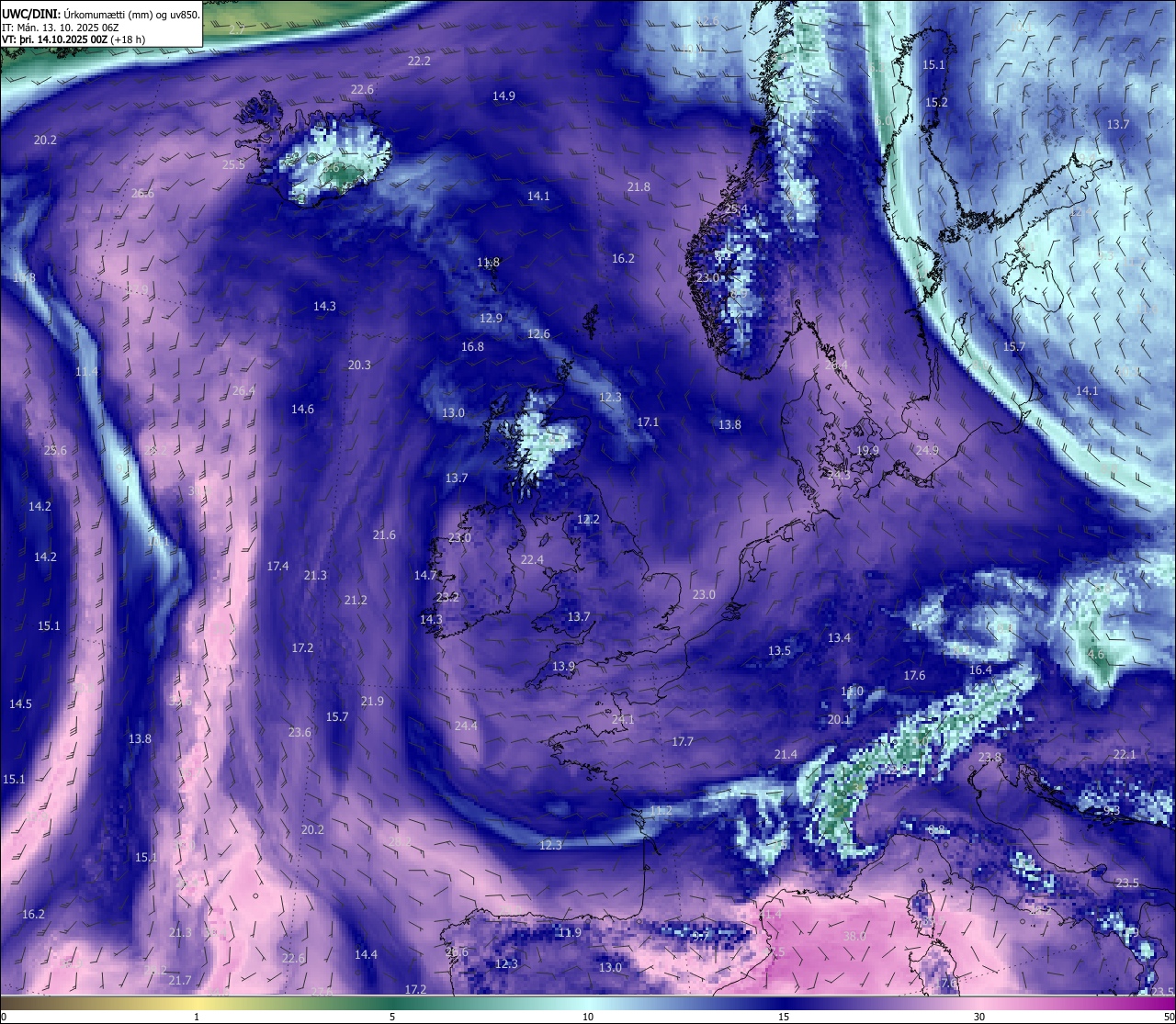The image size is (1176, 1024).
Task: Click the 10 tick on the colorbar
Action: tap(588, 1018)
